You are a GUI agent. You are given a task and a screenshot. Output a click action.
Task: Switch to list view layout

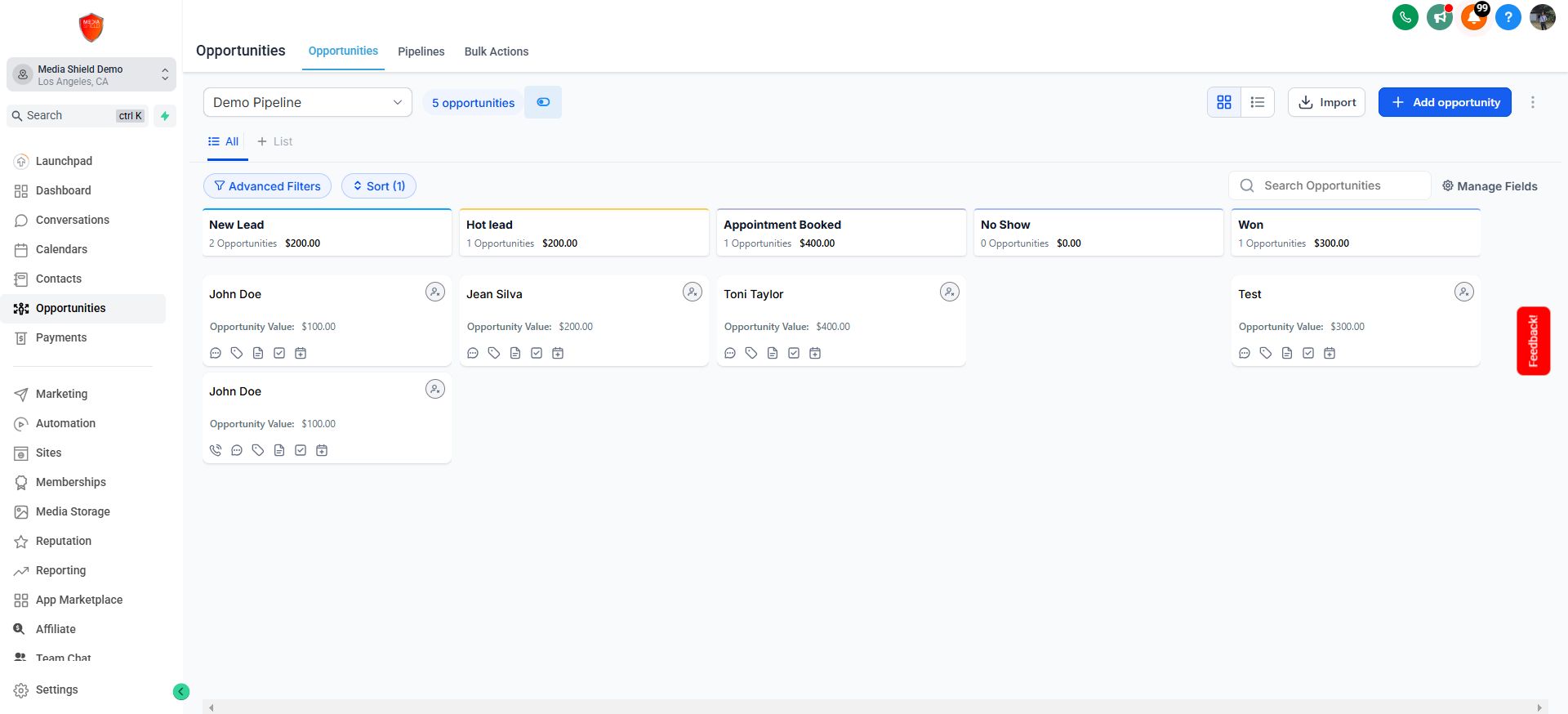point(1258,102)
